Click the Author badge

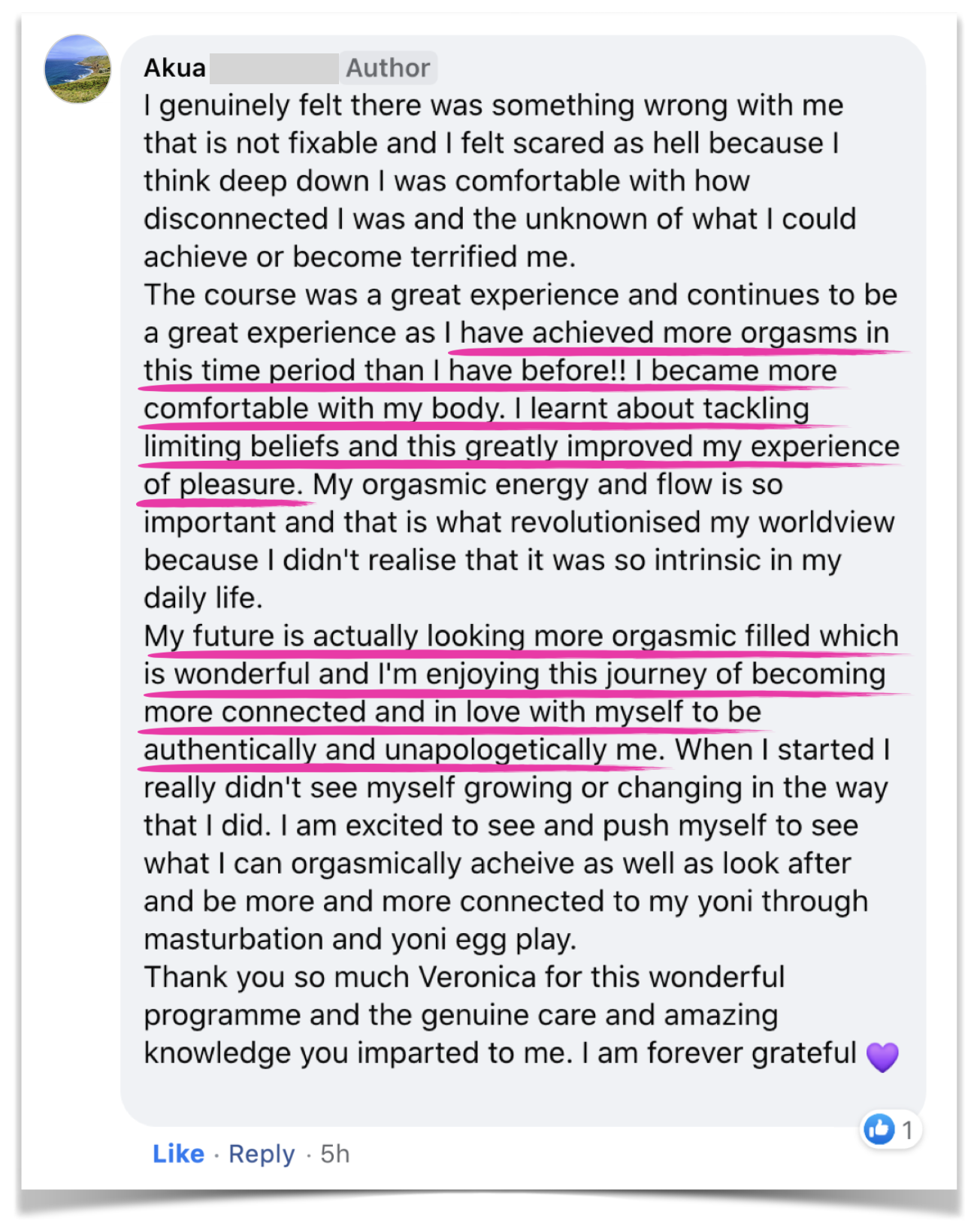tap(388, 68)
